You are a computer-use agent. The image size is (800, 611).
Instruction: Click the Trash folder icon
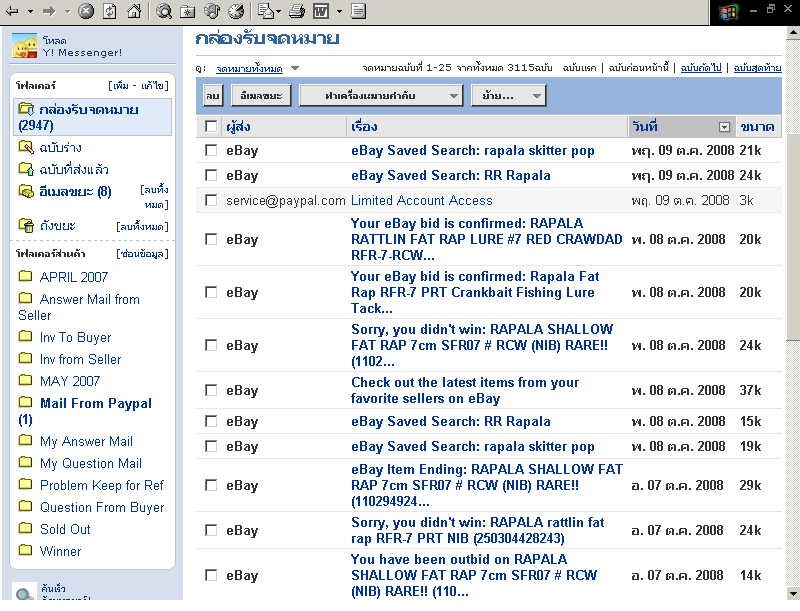pos(26,225)
